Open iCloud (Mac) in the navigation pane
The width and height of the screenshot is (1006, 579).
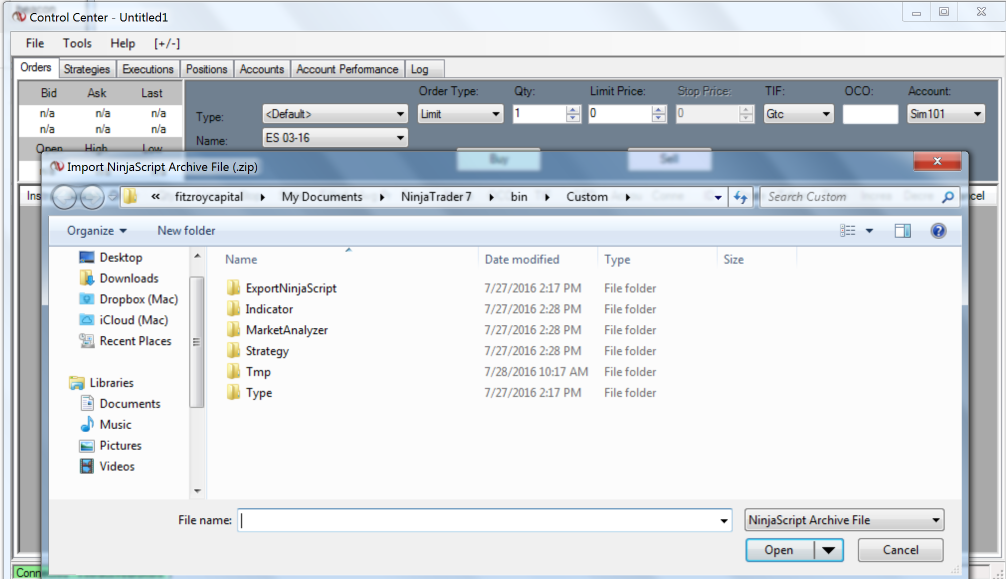pos(123,320)
